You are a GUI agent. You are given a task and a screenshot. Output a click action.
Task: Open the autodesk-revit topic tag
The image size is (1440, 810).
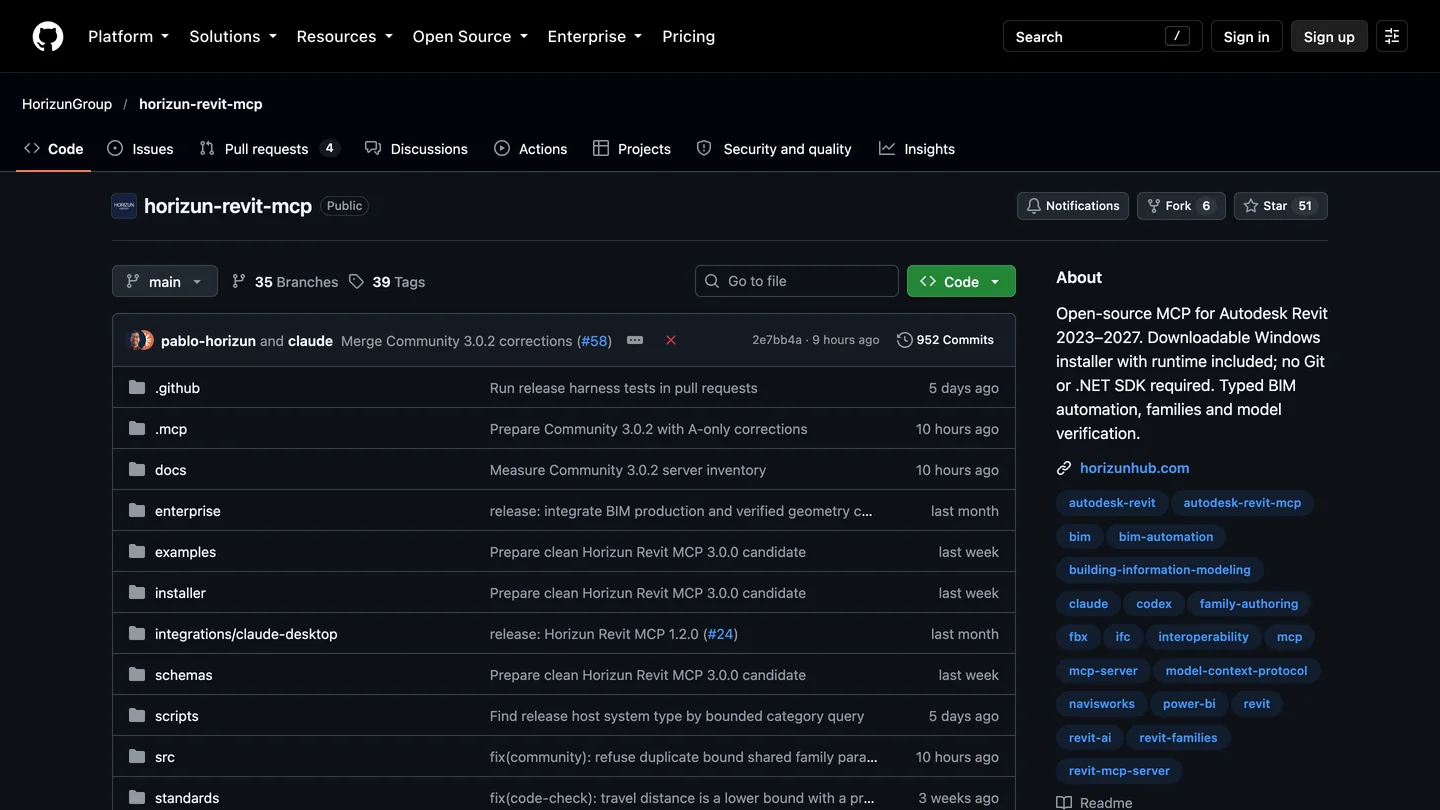pyautogui.click(x=1112, y=503)
